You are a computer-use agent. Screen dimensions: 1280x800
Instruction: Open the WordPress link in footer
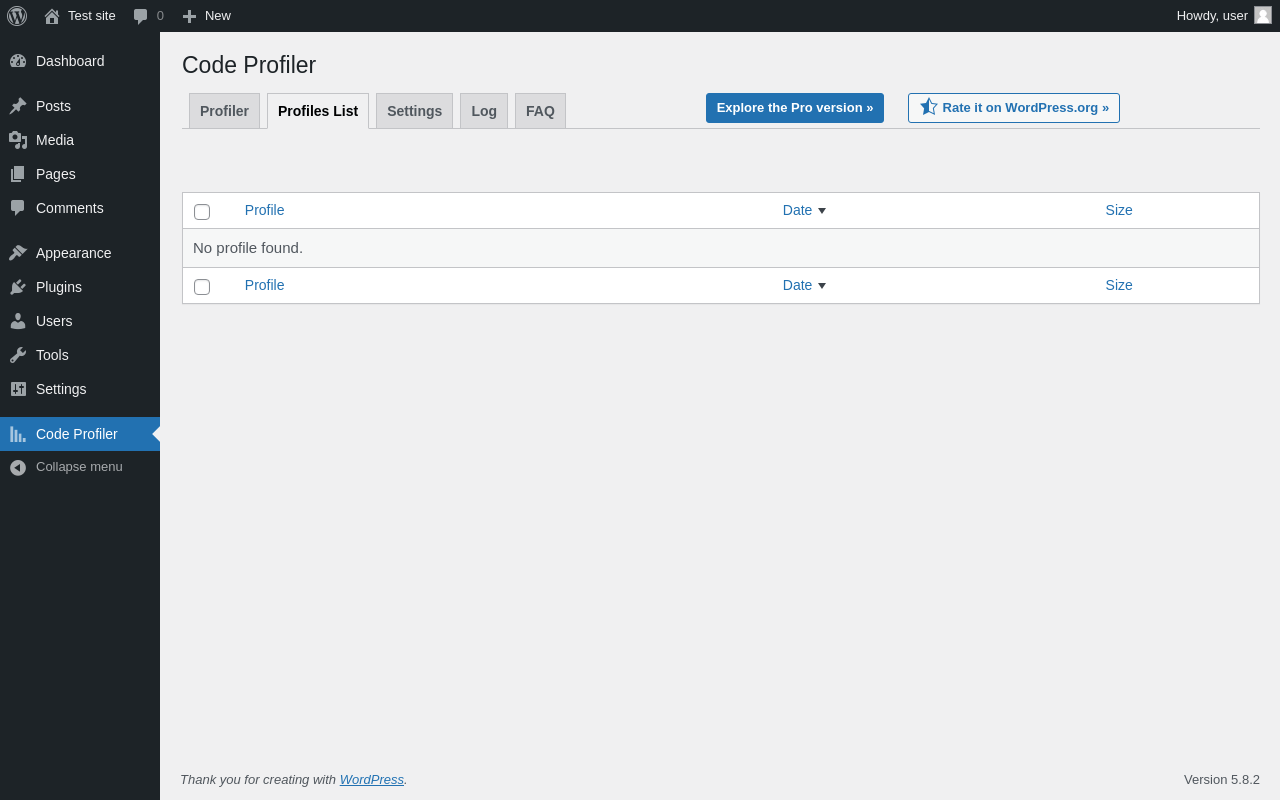[372, 779]
